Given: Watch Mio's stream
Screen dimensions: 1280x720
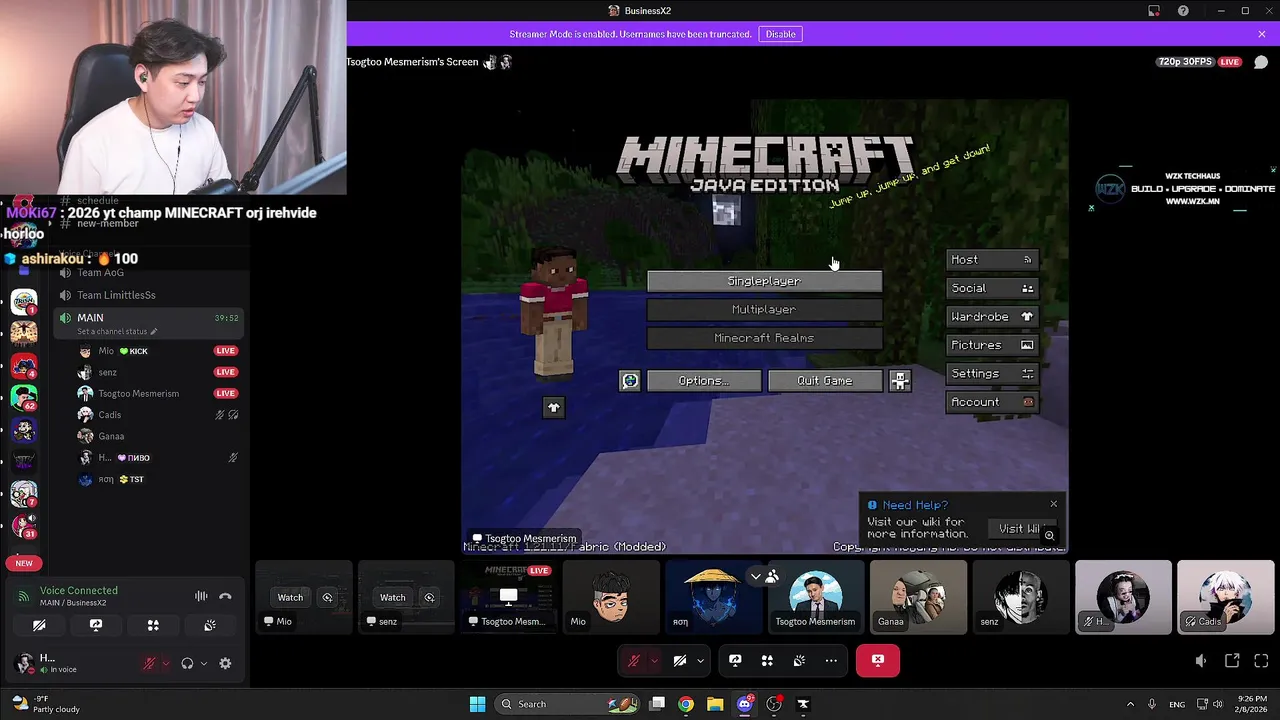Looking at the screenshot, I should 290,597.
